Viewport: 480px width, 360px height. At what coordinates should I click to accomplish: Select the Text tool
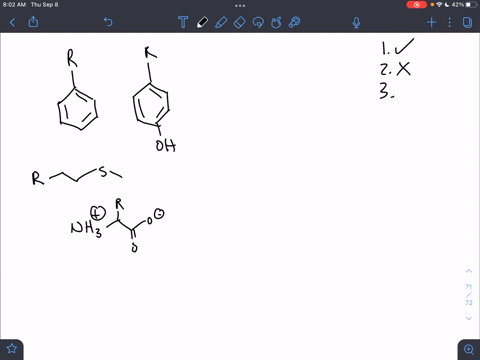click(x=183, y=22)
